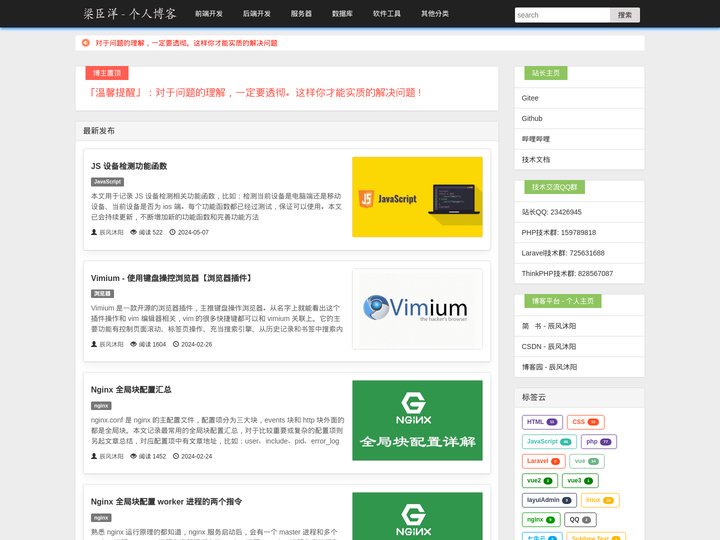Open 简书 - 辰风沐阳 profile link
720x540 pixels.
[x=579, y=326]
